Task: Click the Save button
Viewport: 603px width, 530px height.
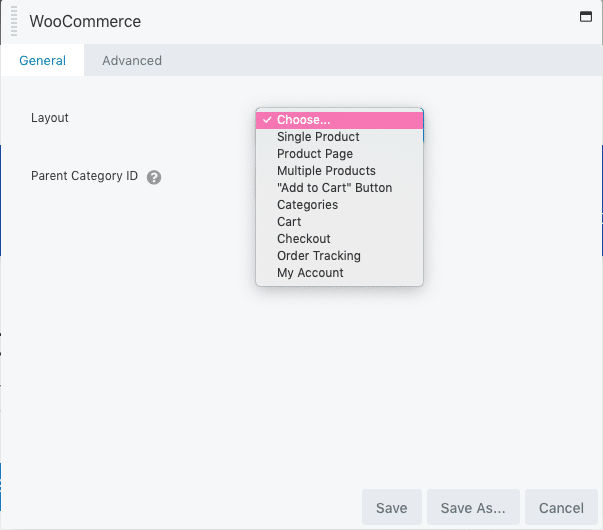Action: click(391, 507)
